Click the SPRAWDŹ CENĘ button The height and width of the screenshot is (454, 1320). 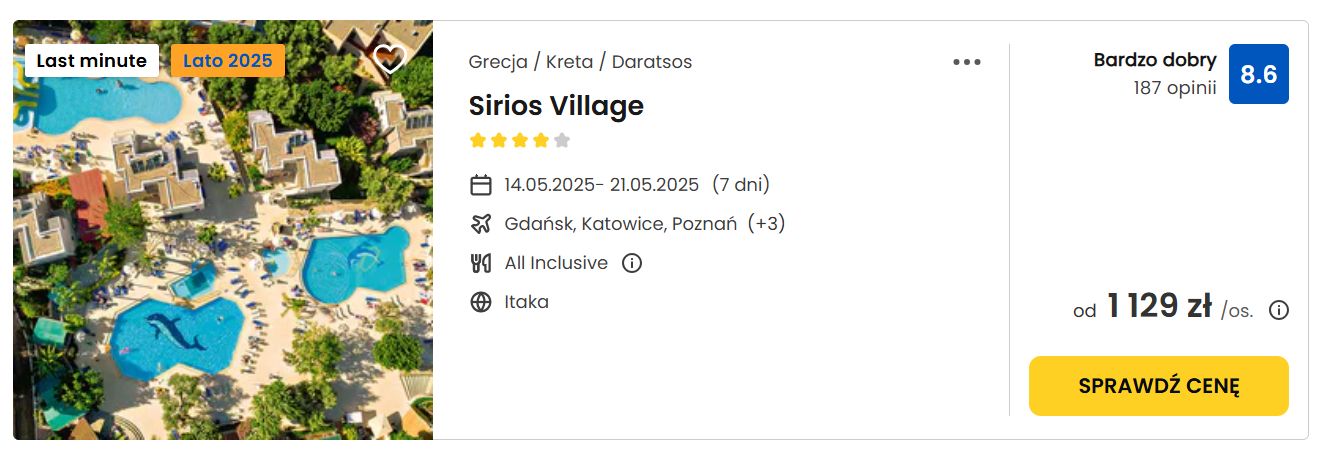point(1159,386)
